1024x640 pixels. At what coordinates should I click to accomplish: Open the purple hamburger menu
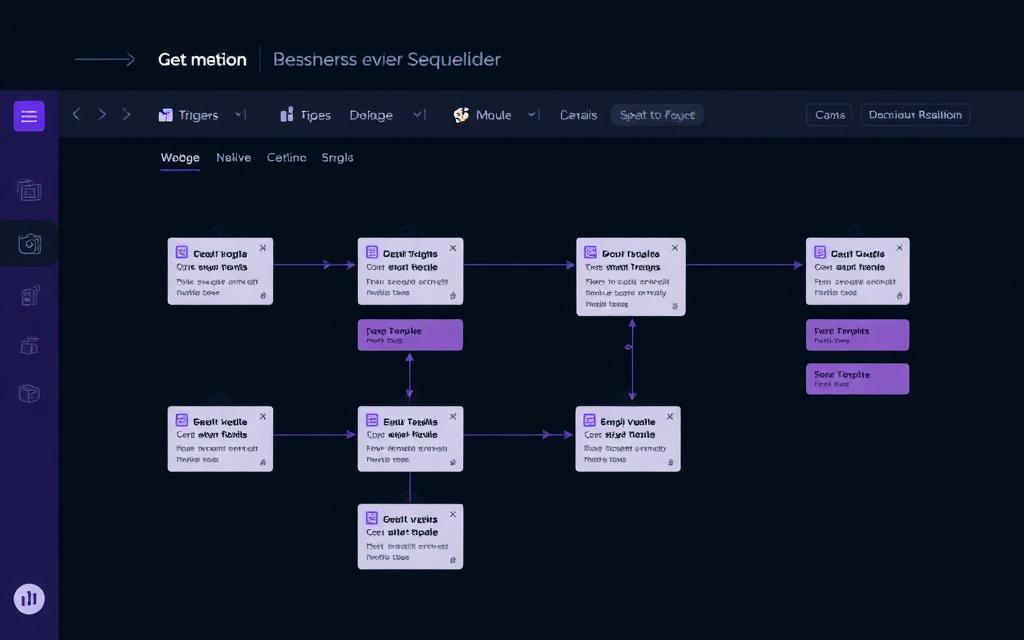(x=29, y=116)
